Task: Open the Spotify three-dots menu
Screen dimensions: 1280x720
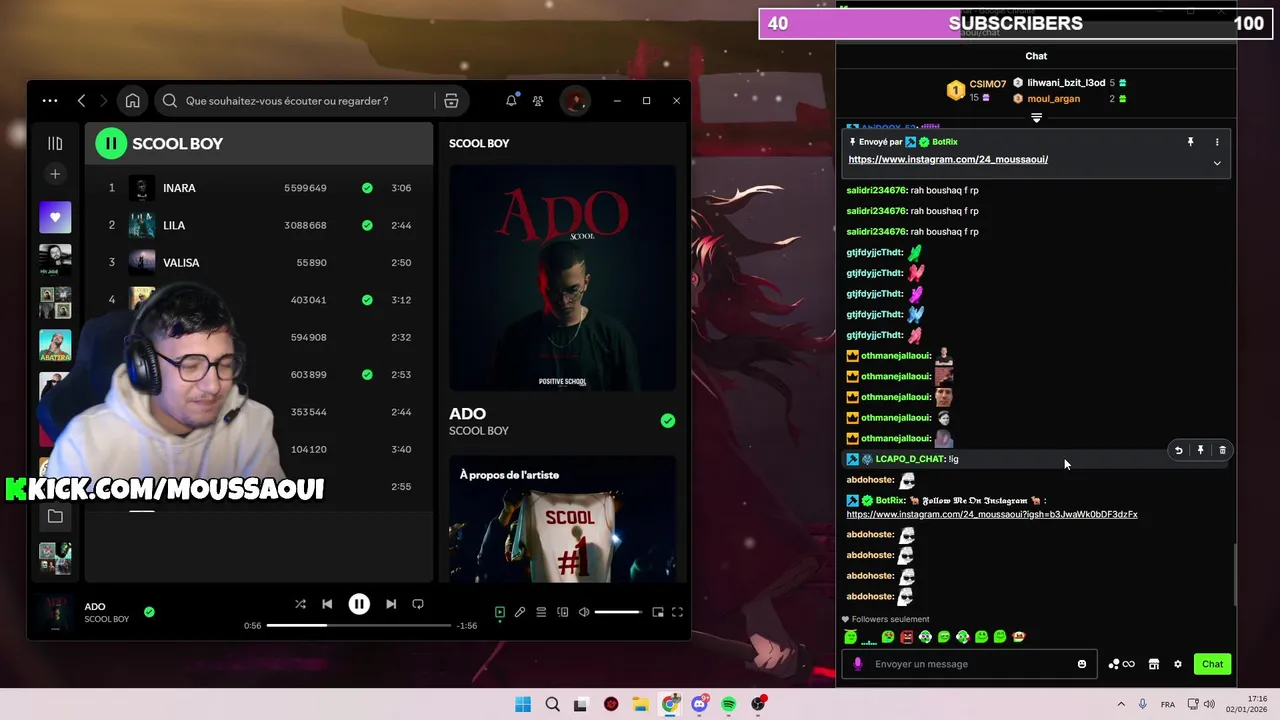Action: [50, 101]
